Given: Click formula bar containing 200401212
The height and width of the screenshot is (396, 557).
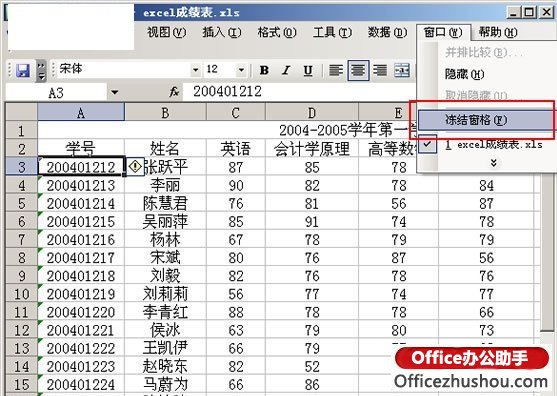Looking at the screenshot, I should click(298, 92).
